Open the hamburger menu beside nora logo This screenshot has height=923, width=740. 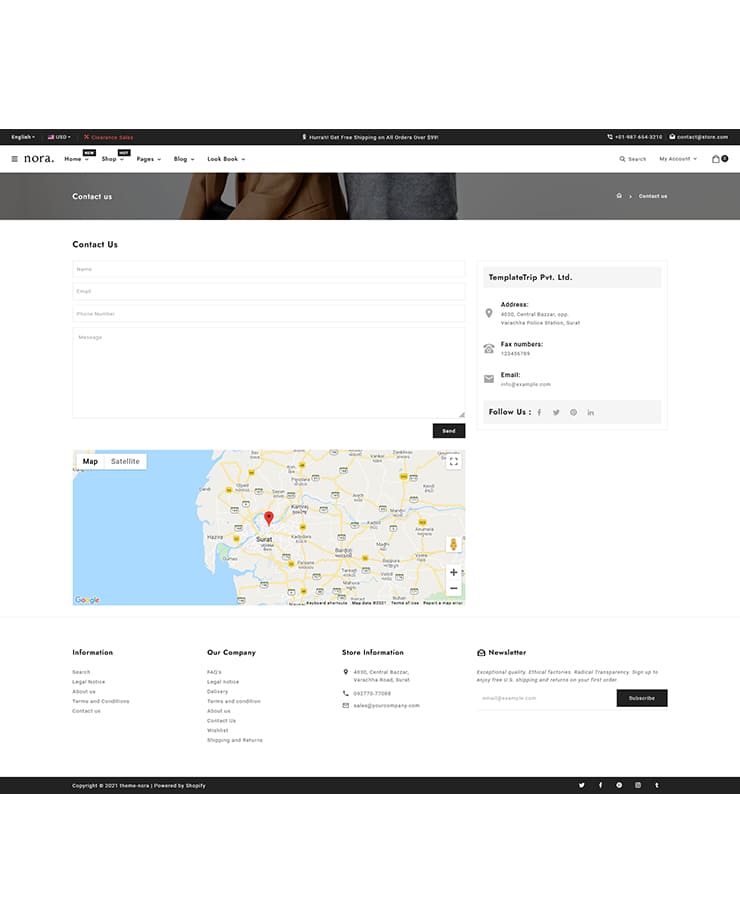(15, 159)
